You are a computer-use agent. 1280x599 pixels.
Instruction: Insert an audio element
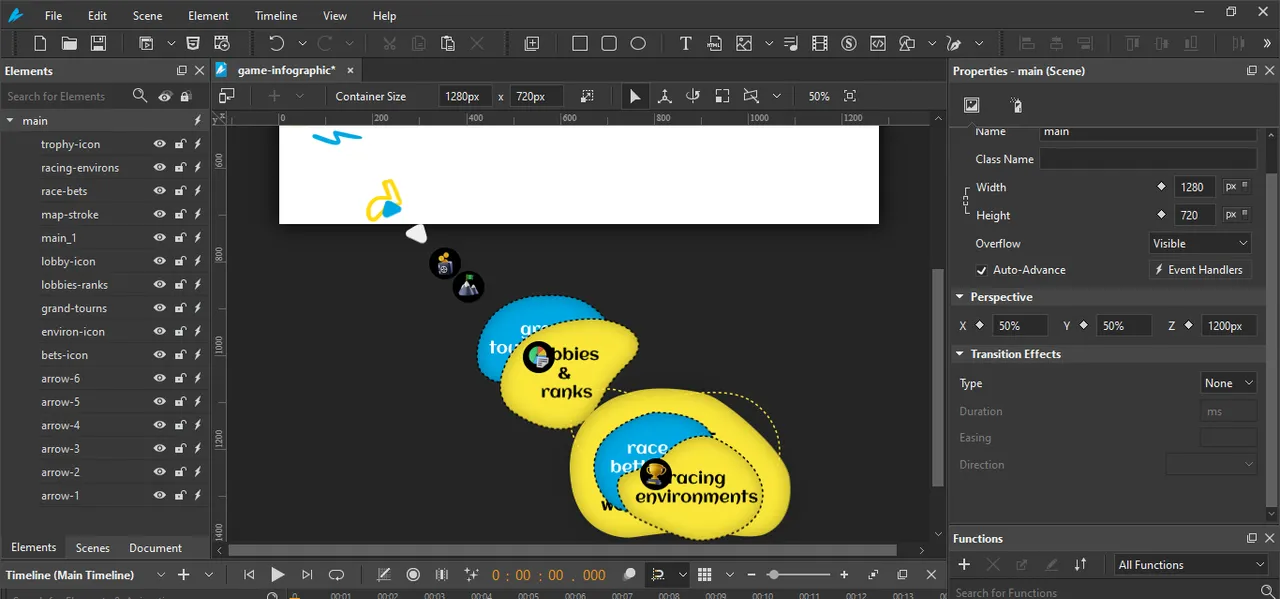click(791, 43)
